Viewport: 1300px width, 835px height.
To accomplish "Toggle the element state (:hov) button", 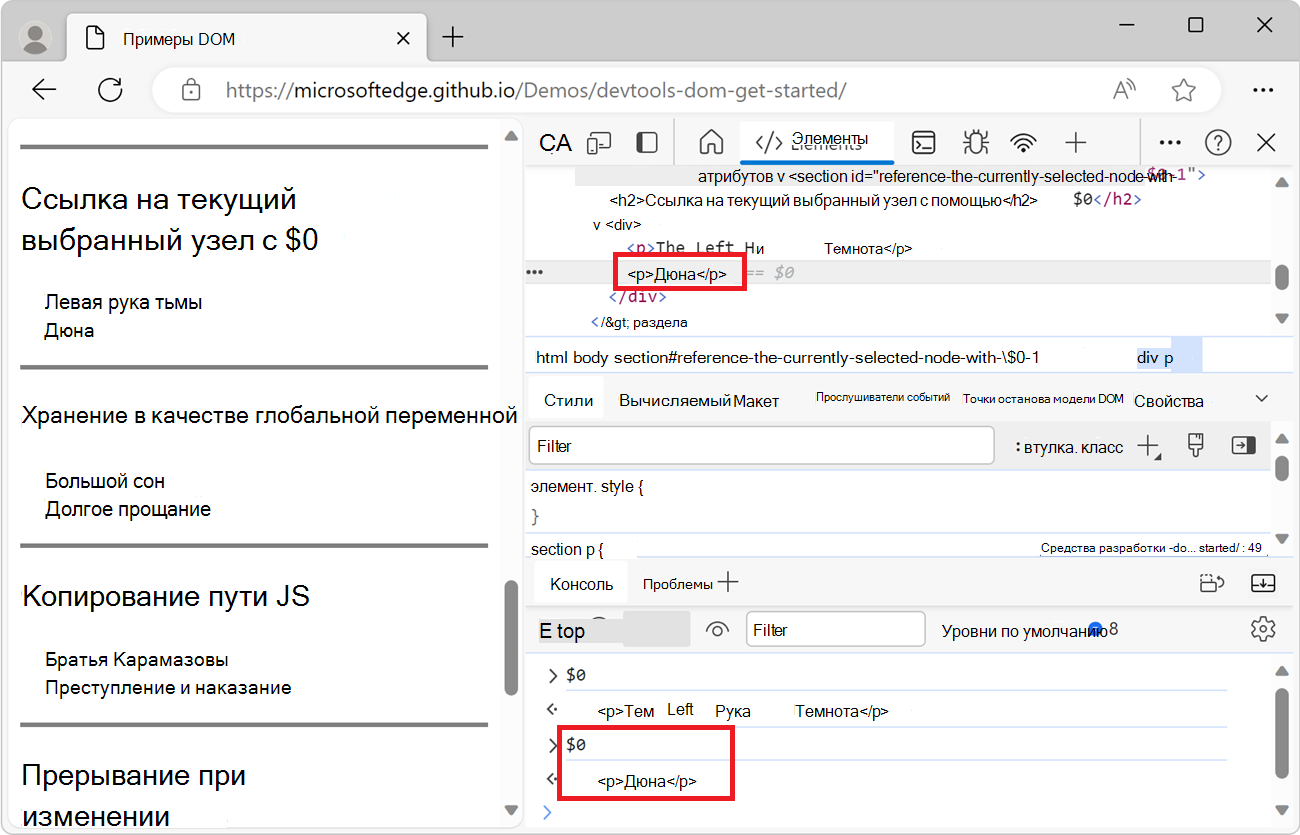I will click(1040, 447).
